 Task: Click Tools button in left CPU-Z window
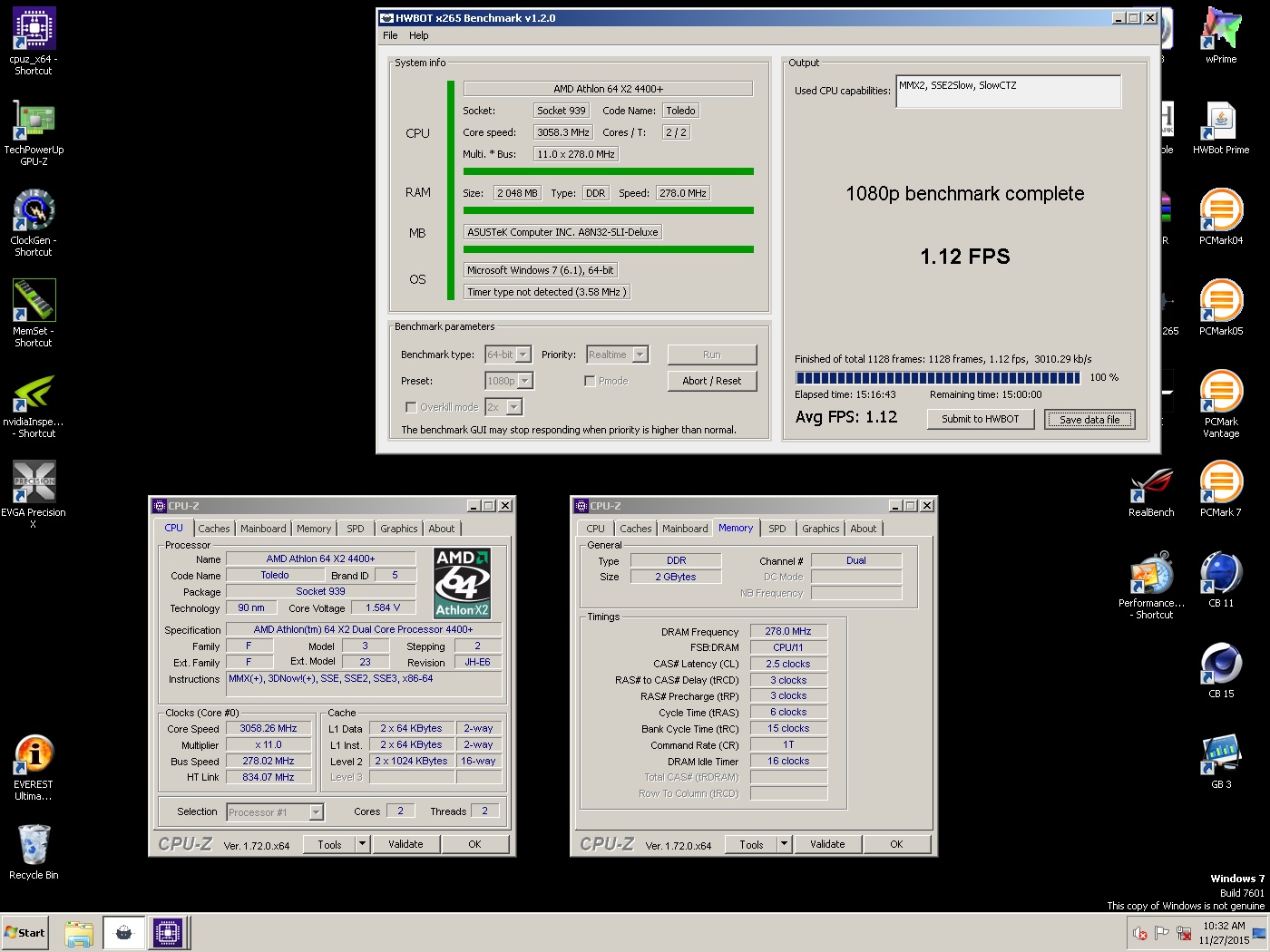[330, 844]
